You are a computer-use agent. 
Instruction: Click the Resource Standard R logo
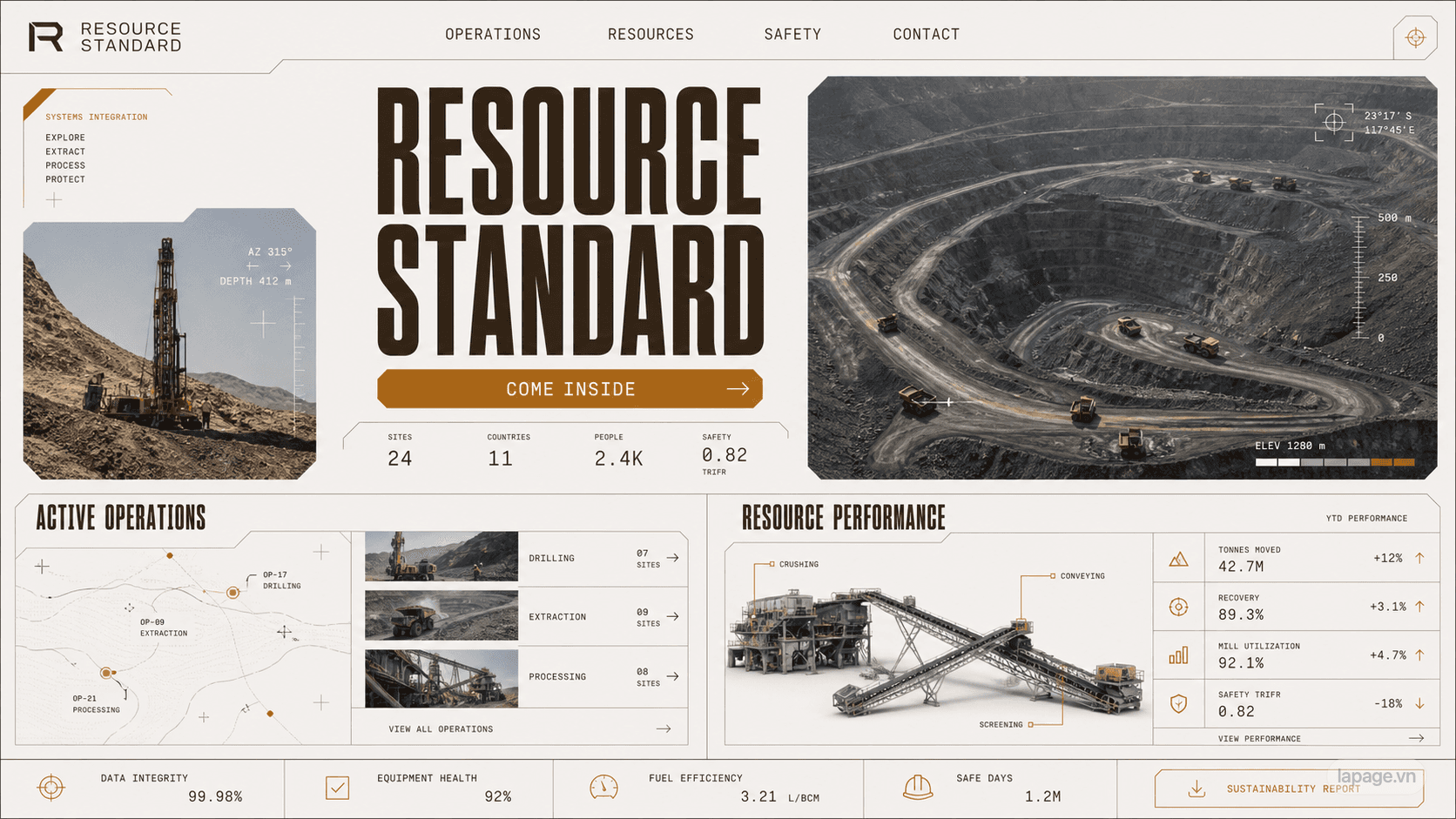pos(45,37)
